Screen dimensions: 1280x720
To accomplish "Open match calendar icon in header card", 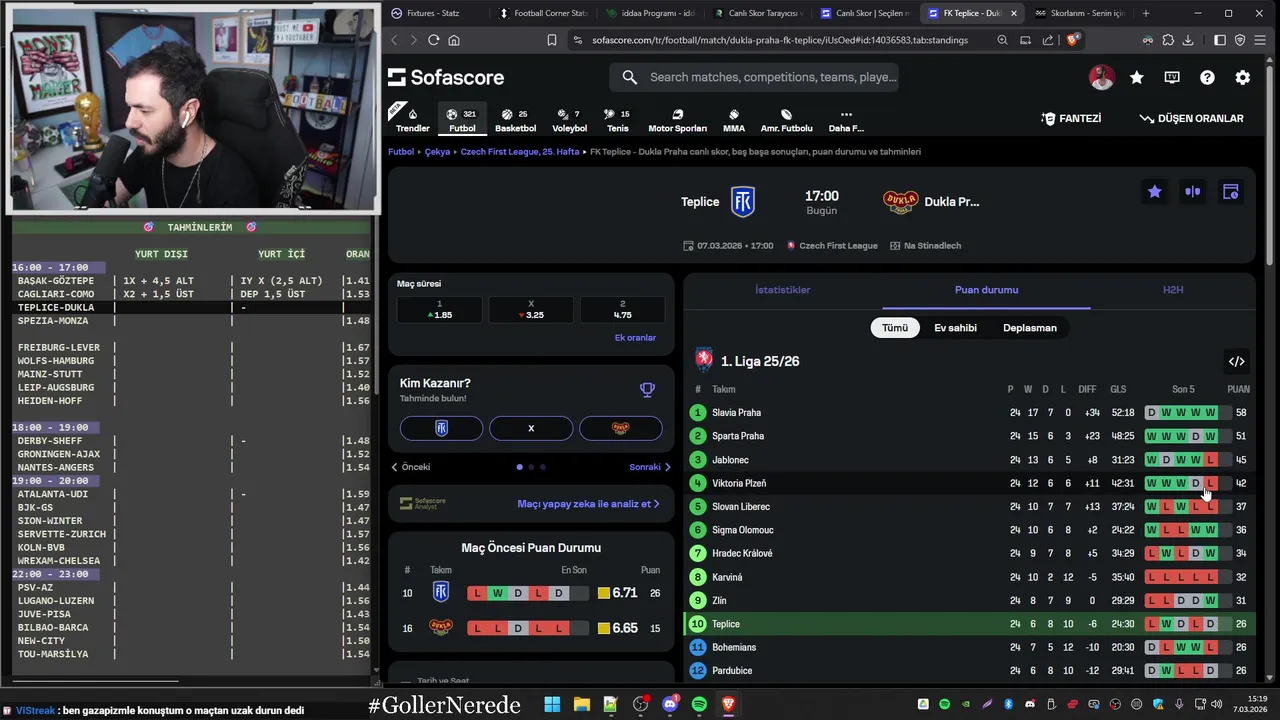I will point(1231,192).
